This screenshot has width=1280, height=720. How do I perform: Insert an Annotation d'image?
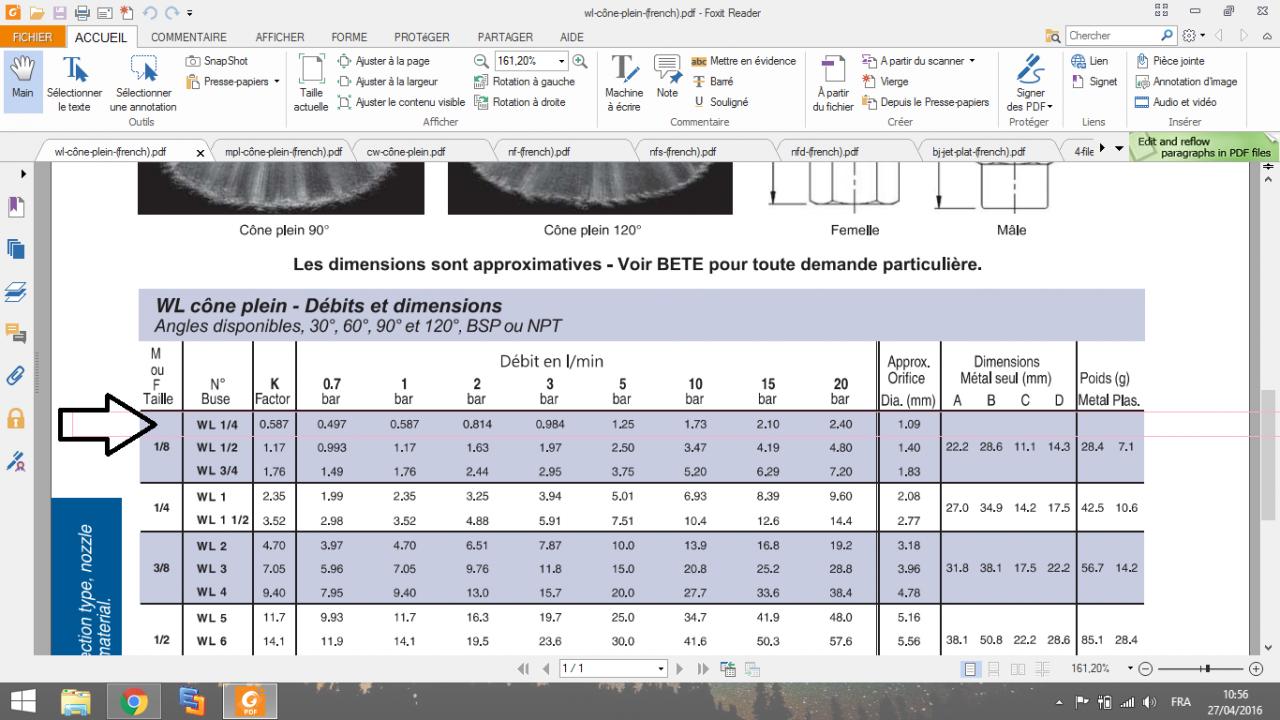1187,82
